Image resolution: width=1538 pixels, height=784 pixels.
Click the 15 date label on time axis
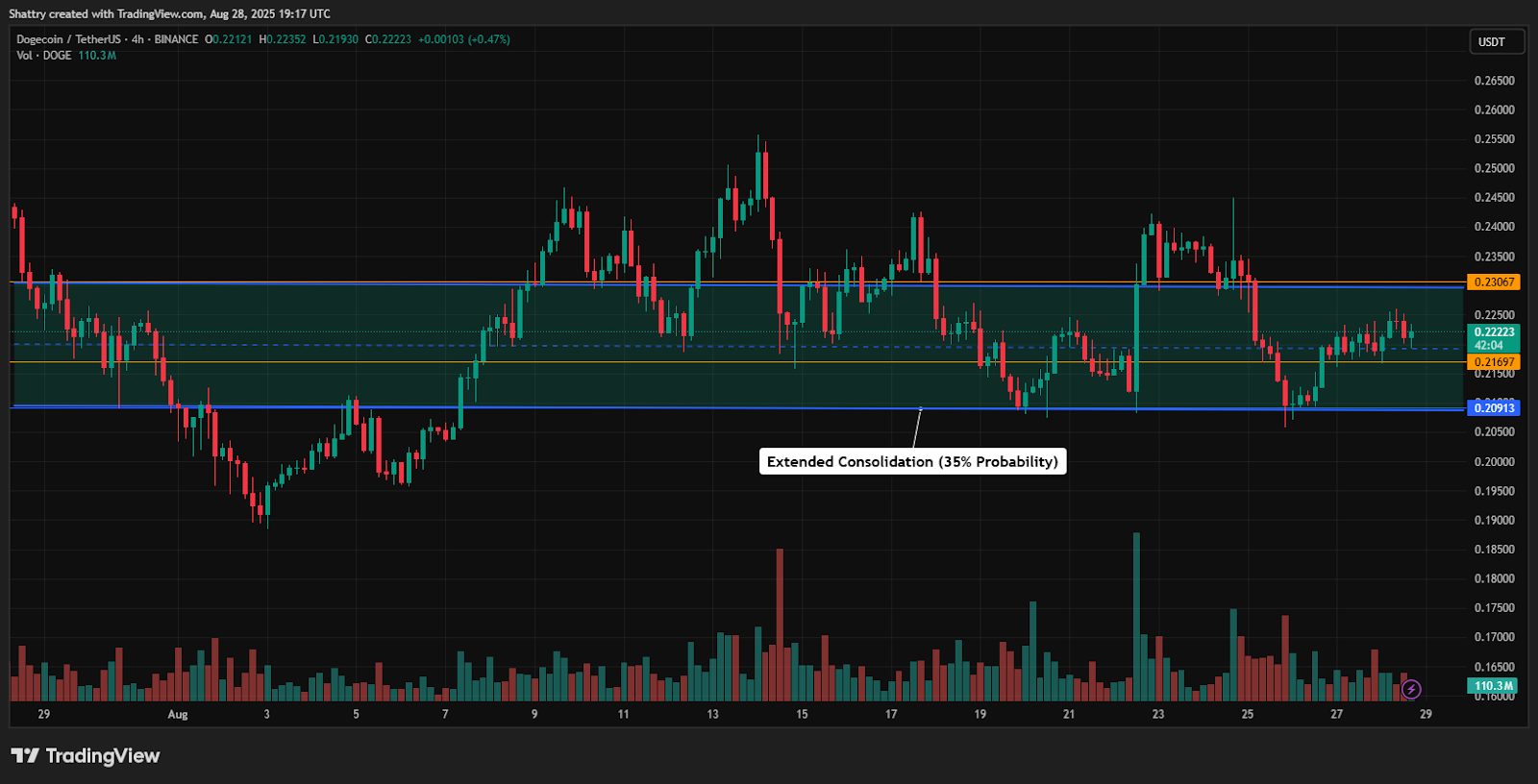(x=802, y=714)
